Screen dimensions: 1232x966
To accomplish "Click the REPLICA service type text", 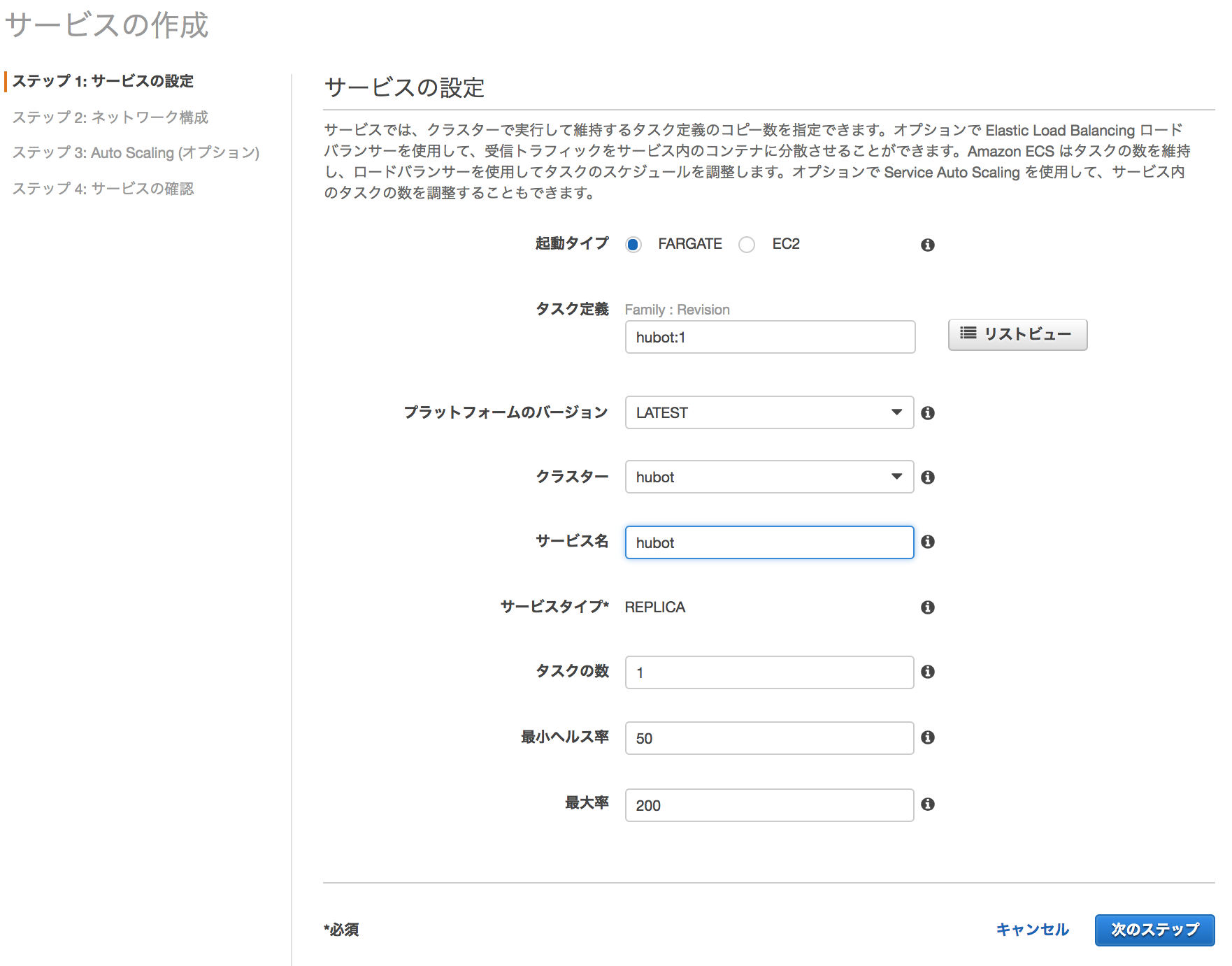I will [654, 607].
